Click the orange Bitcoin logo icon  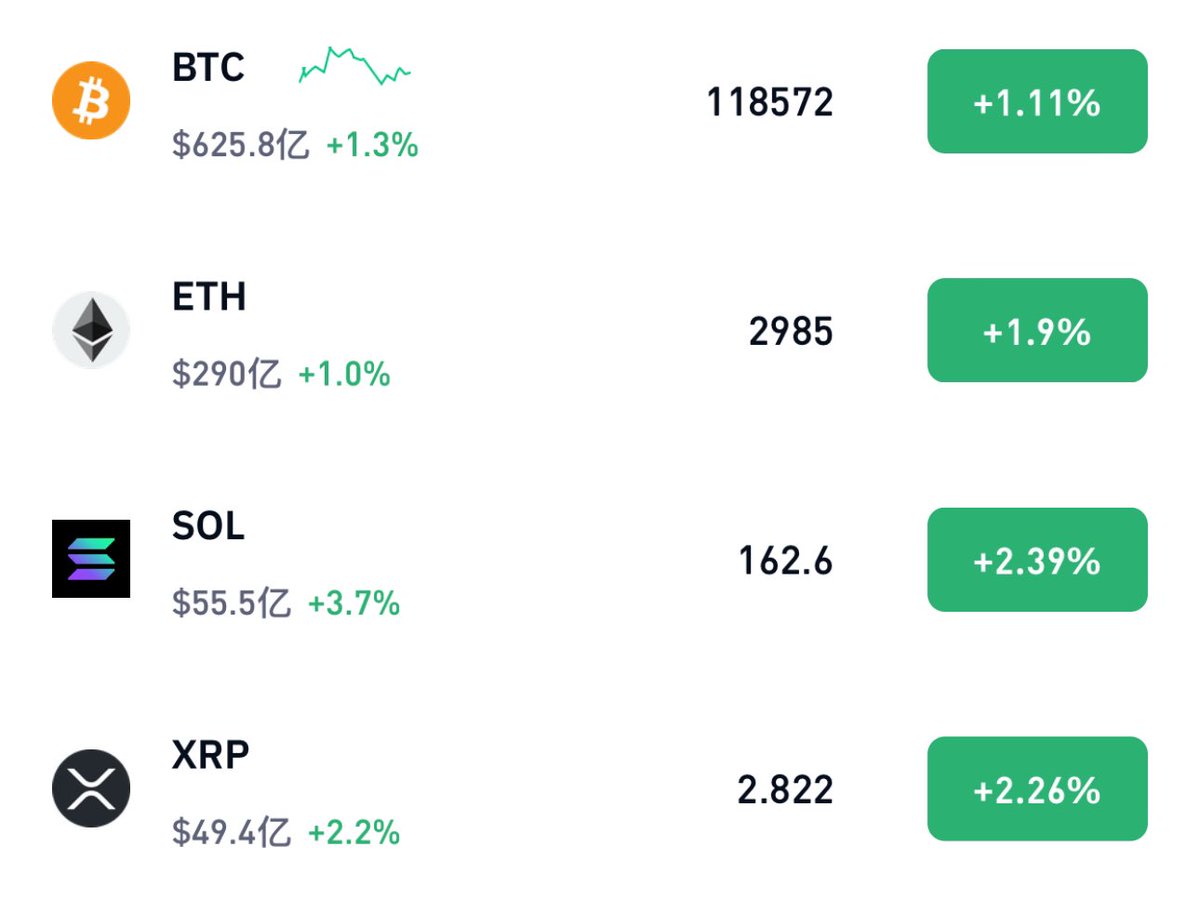coord(91,100)
